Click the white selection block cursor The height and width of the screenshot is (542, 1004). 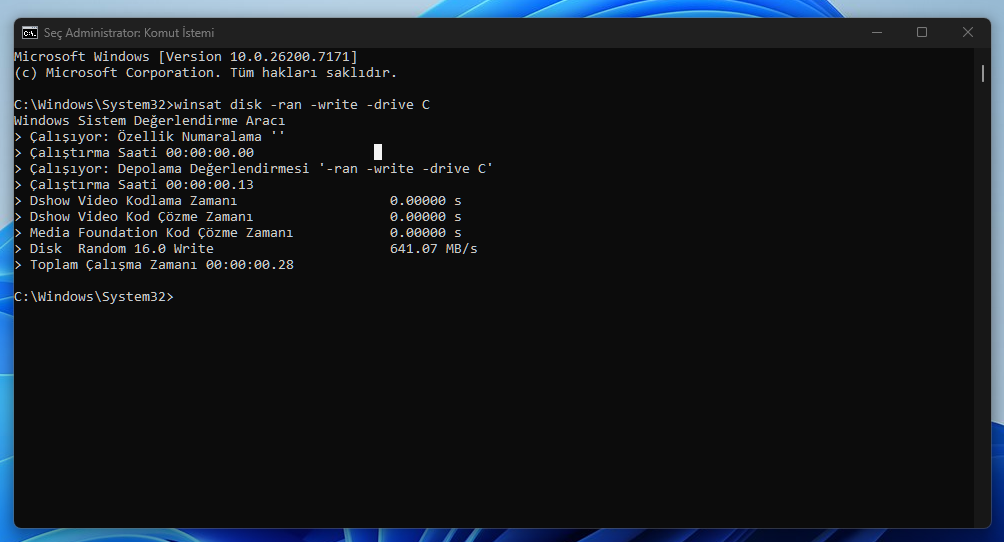(x=378, y=152)
